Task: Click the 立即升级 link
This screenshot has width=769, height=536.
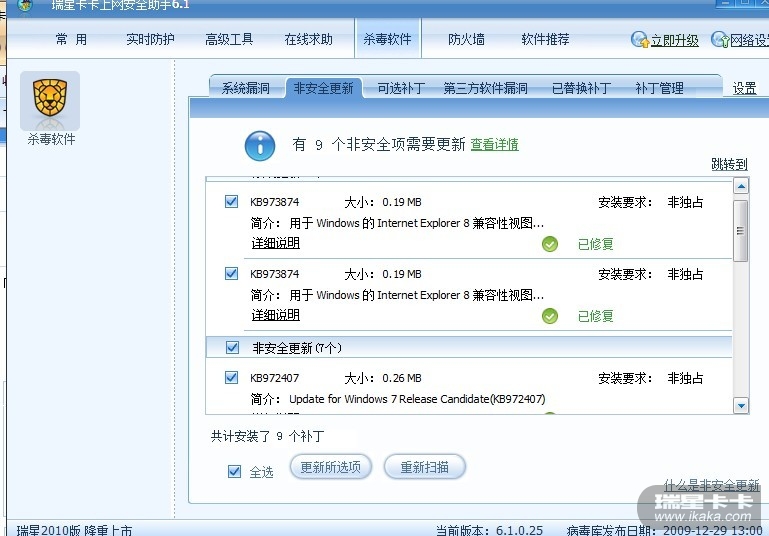Action: click(675, 40)
